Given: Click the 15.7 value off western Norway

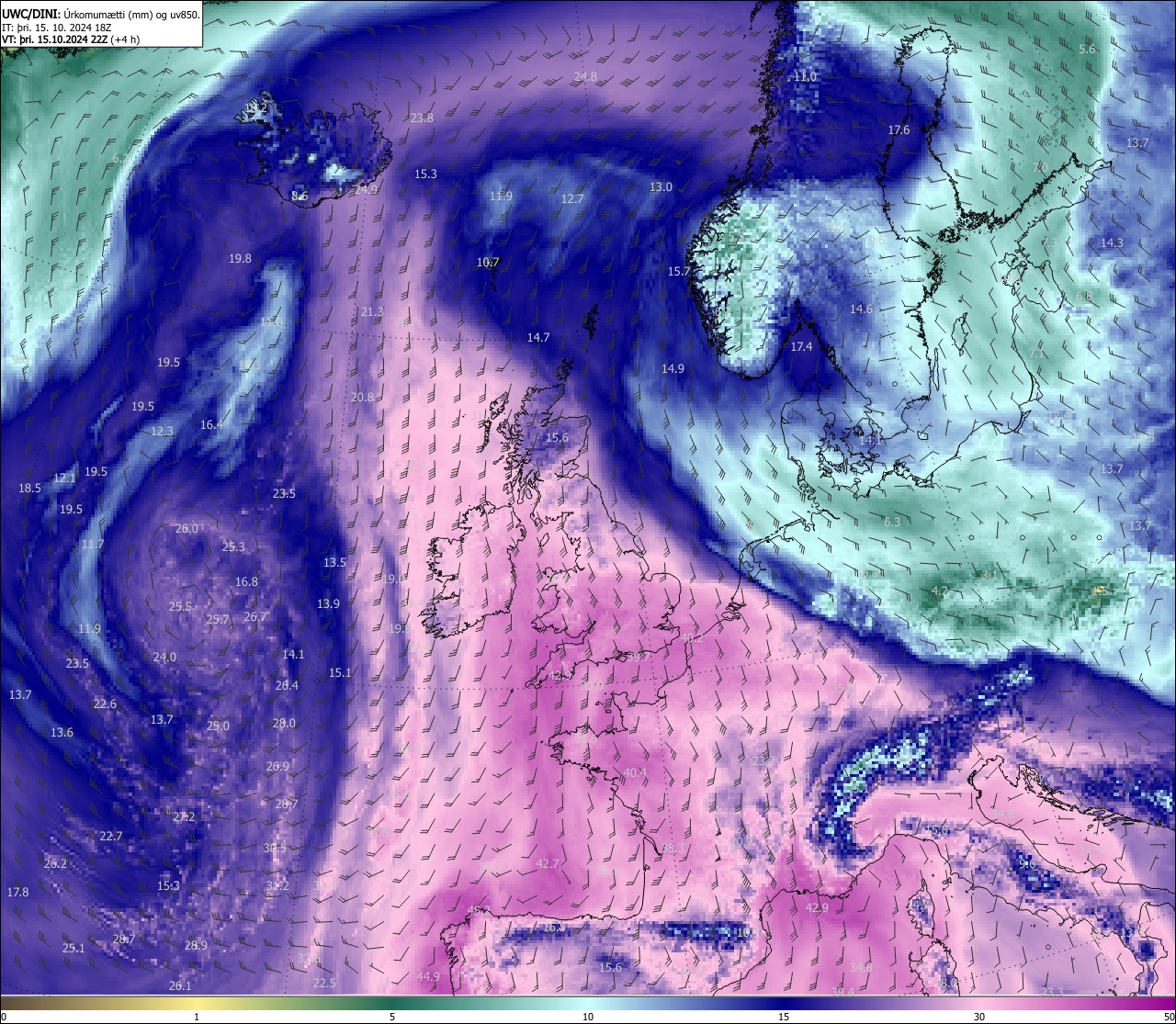Looking at the screenshot, I should (x=678, y=271).
